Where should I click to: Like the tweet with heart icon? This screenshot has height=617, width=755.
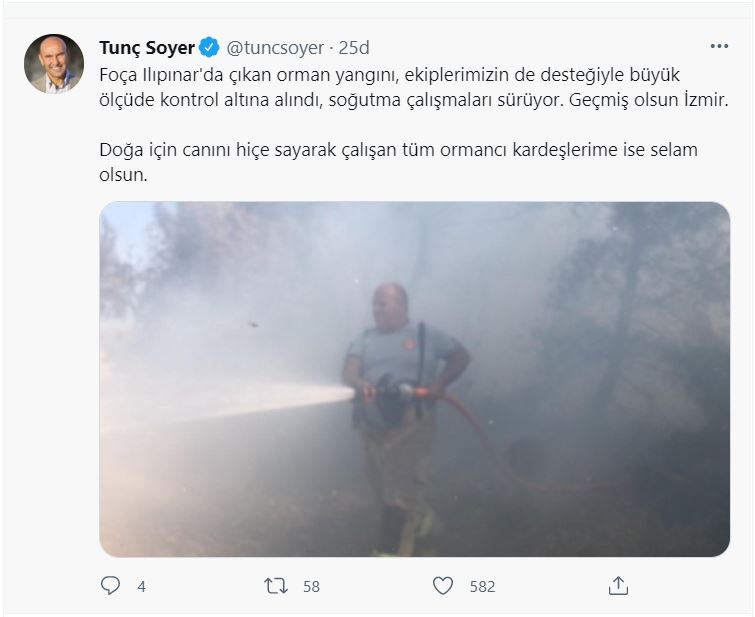[443, 586]
